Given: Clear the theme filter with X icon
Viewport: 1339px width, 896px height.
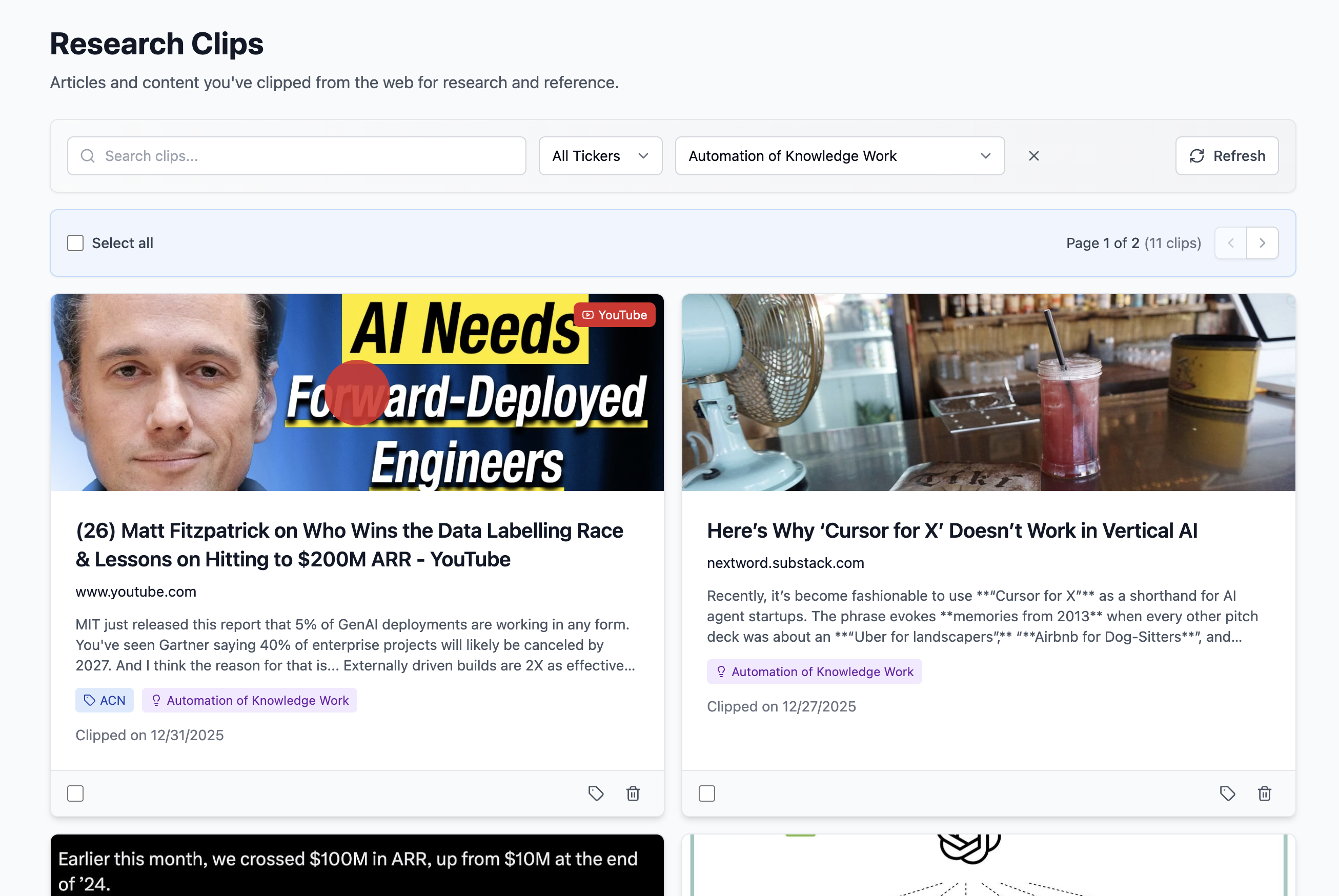Looking at the screenshot, I should click(1033, 156).
